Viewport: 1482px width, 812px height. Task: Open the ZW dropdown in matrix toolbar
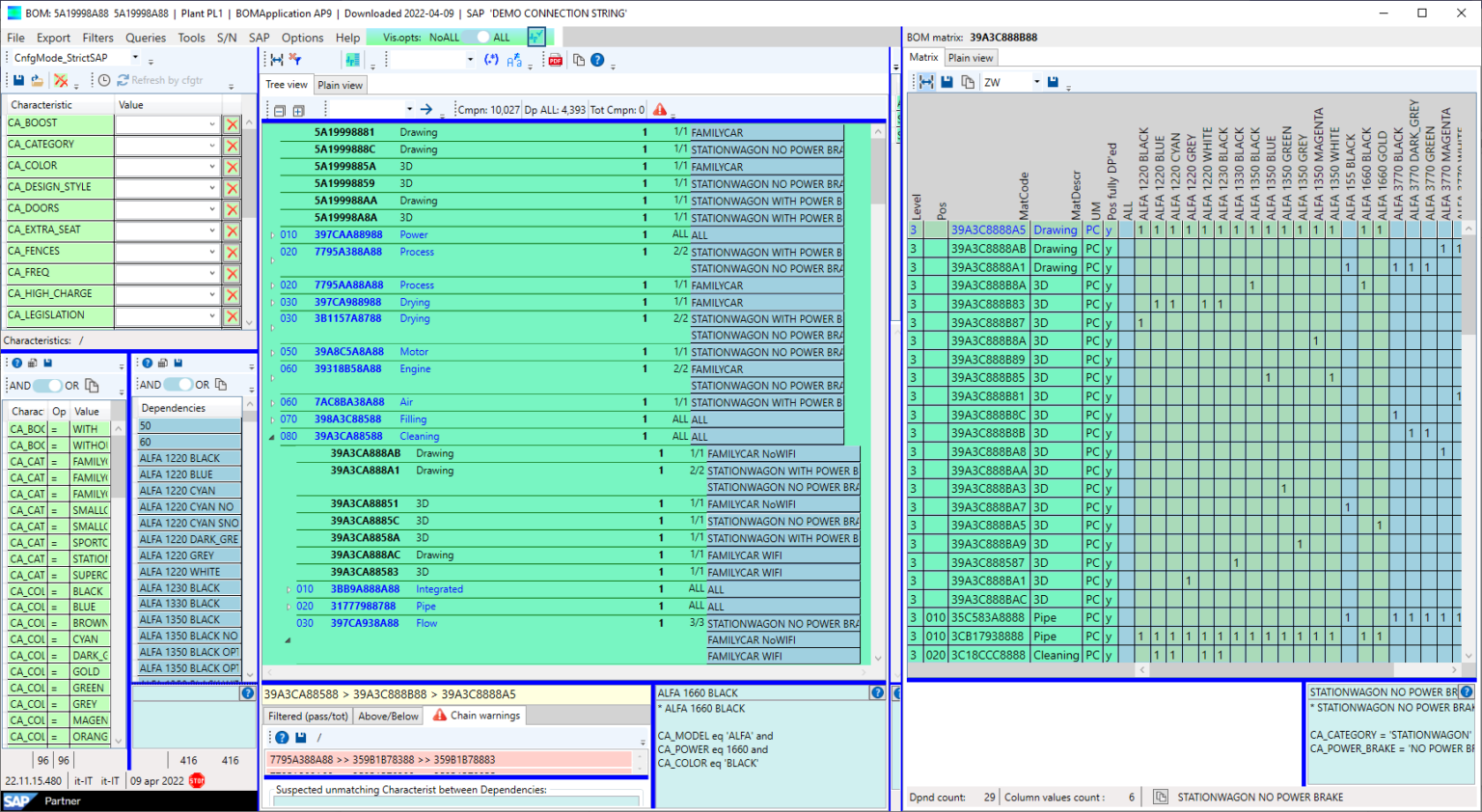point(1037,82)
